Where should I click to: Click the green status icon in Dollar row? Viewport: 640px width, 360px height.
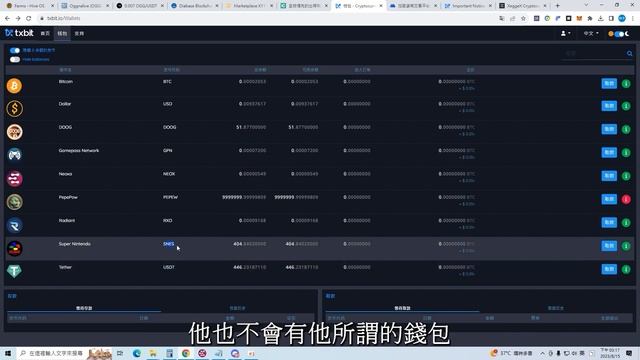(x=626, y=106)
